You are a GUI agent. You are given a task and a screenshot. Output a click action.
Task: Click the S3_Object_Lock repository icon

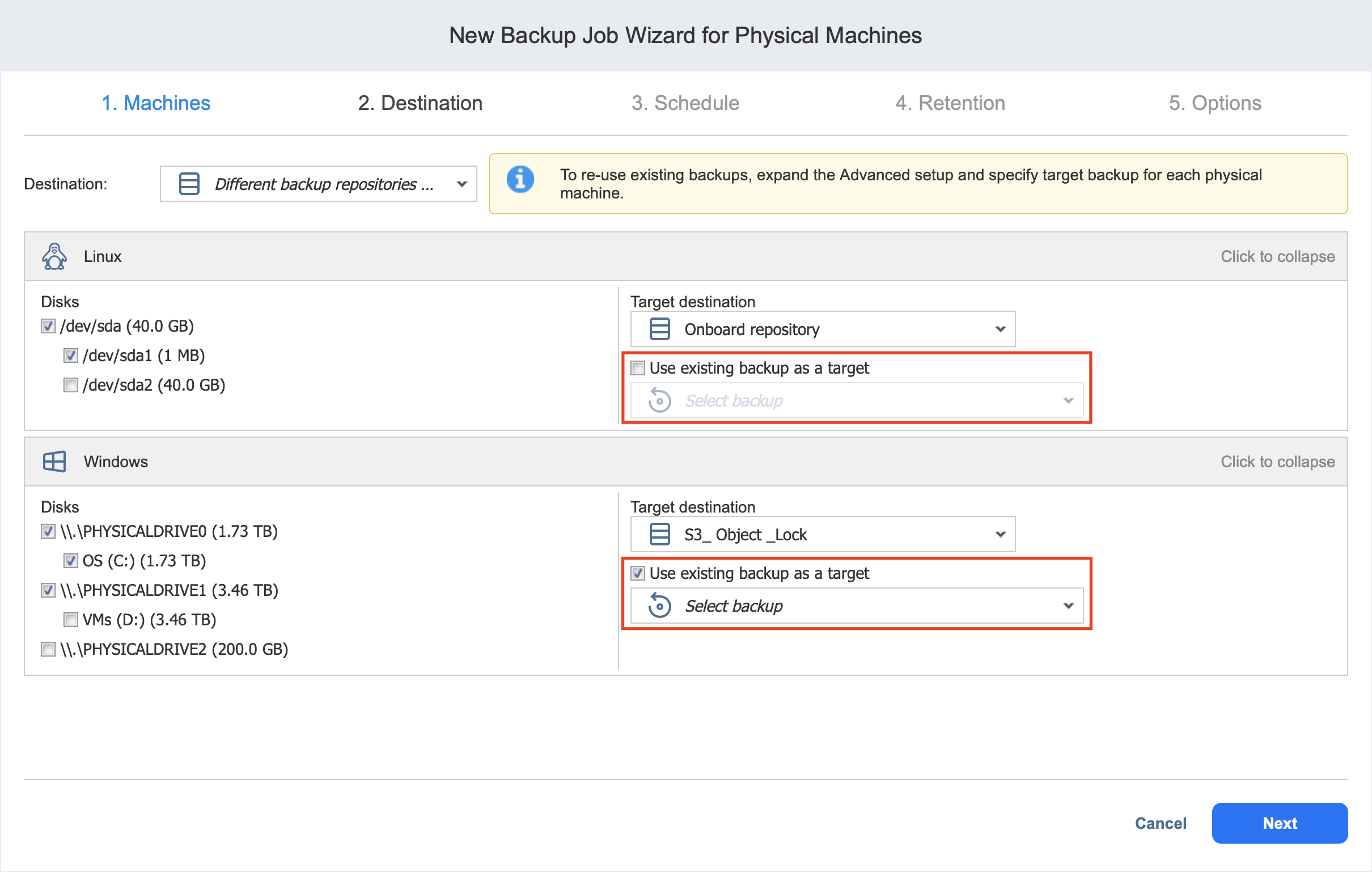tap(659, 535)
